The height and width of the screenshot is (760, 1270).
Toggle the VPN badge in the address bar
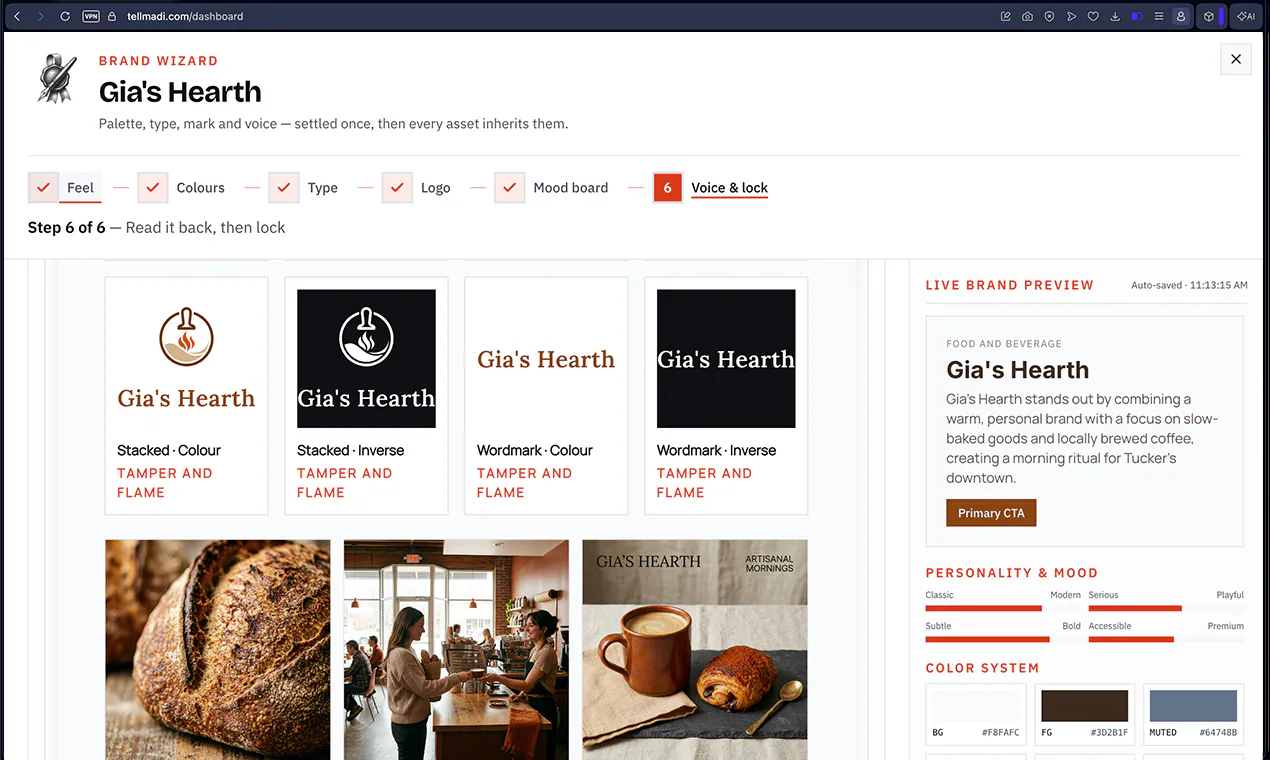pos(91,16)
